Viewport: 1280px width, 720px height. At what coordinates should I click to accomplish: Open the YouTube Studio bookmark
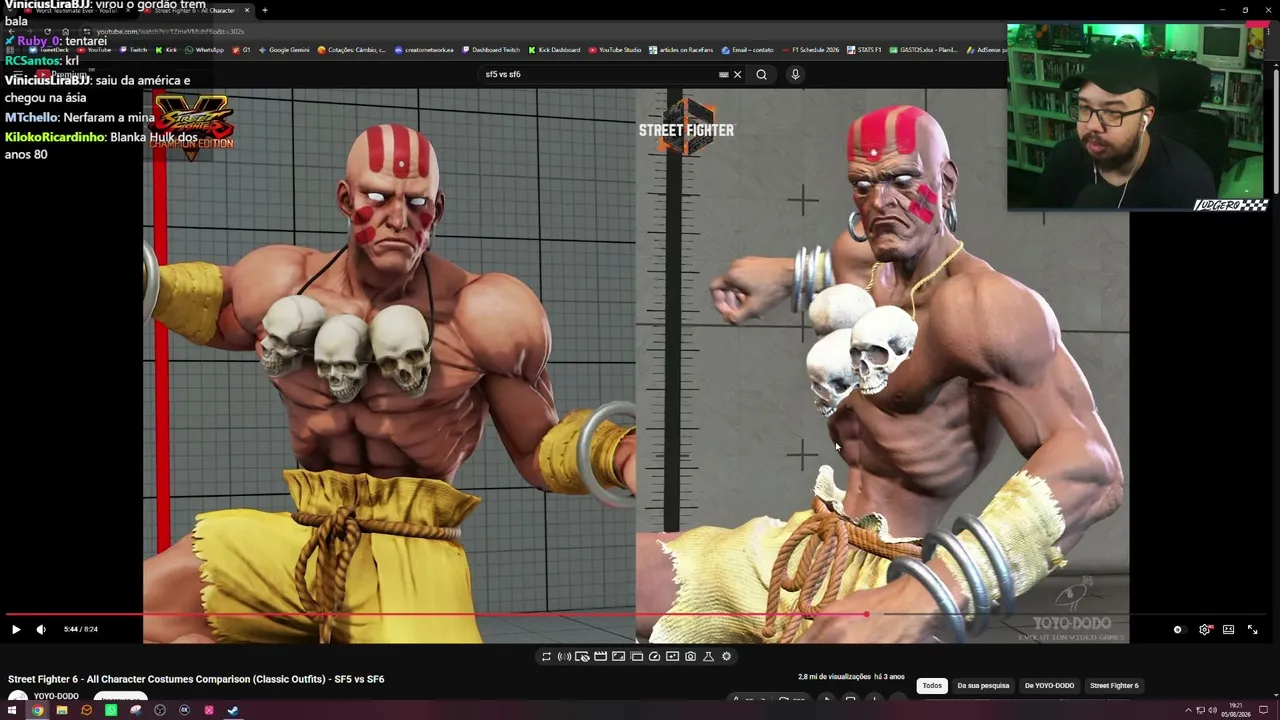pyautogui.click(x=615, y=50)
